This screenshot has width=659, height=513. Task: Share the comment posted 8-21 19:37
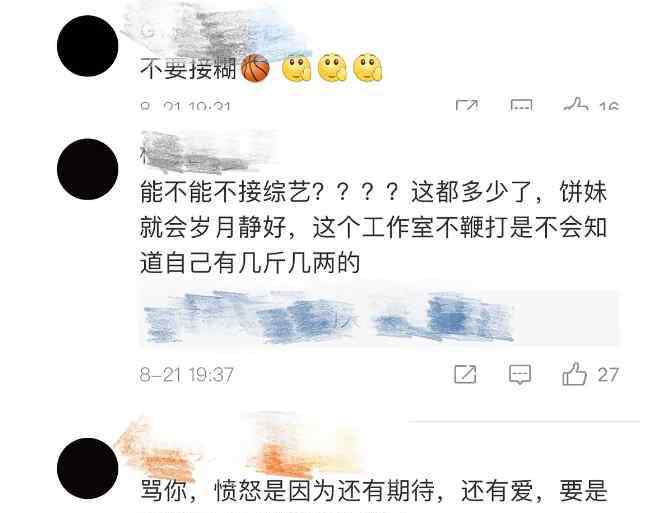[x=465, y=374]
